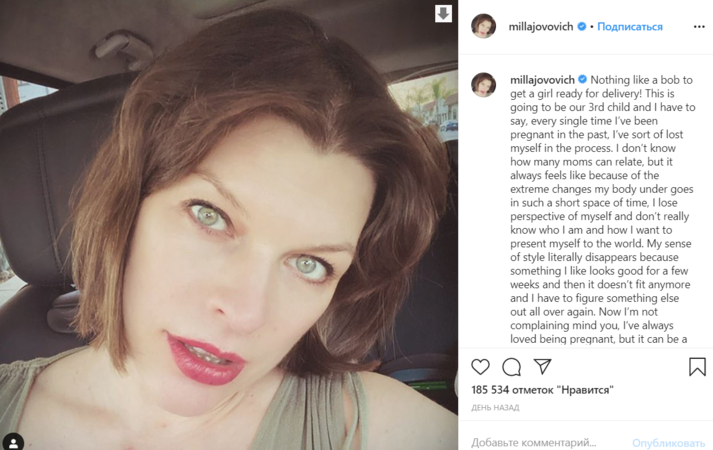713x450 pixels.
Task: Open millajovovich username in caption
Action: click(x=542, y=80)
